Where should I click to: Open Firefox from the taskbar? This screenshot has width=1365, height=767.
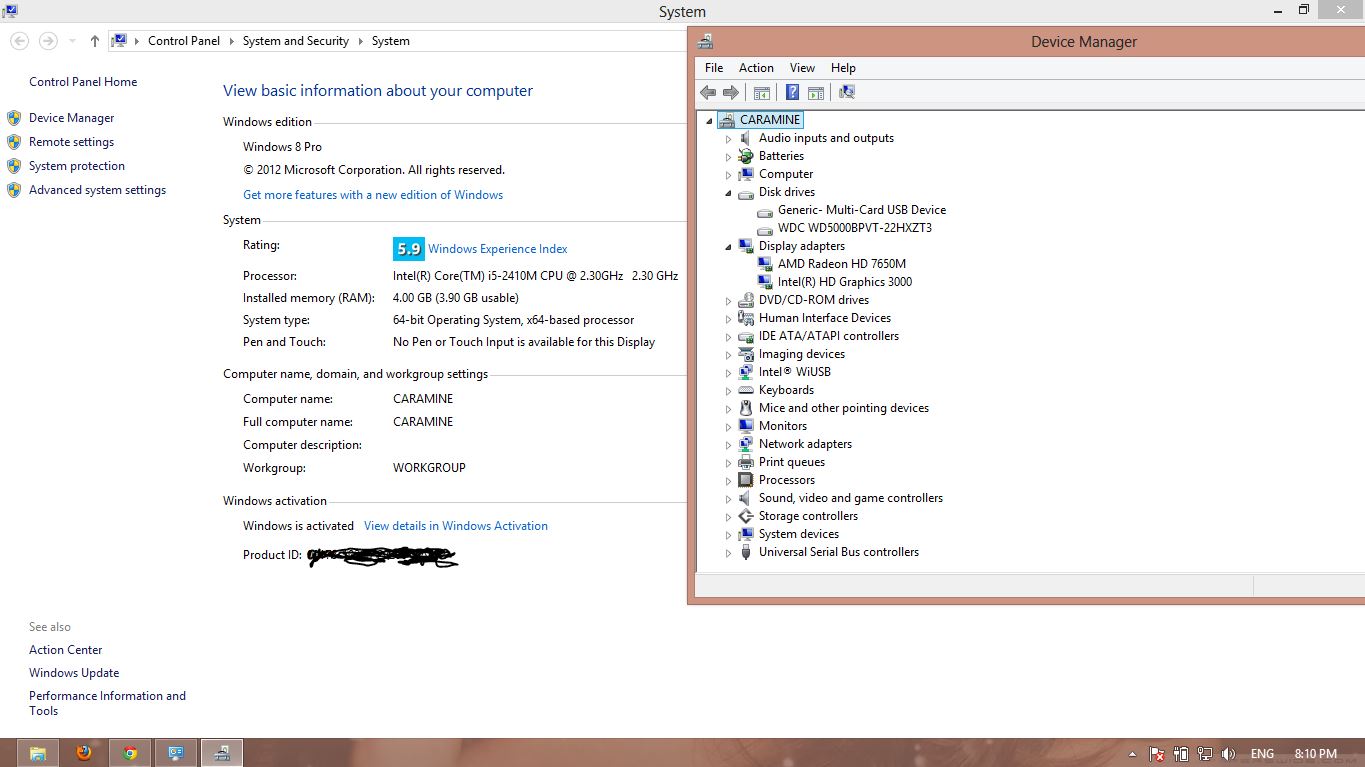(84, 753)
